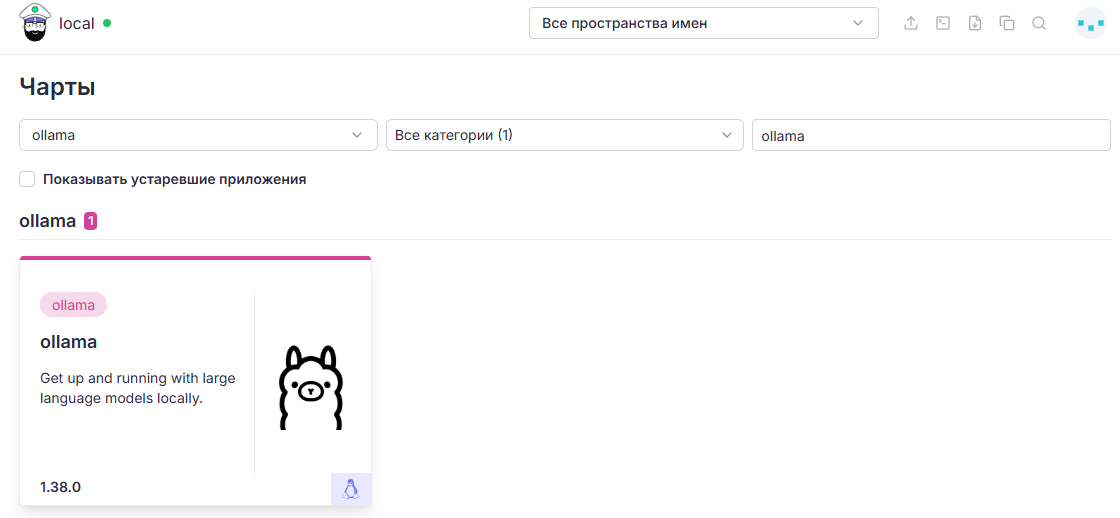The height and width of the screenshot is (518, 1120).
Task: Click the Download KubeConfig icon
Action: click(975, 24)
